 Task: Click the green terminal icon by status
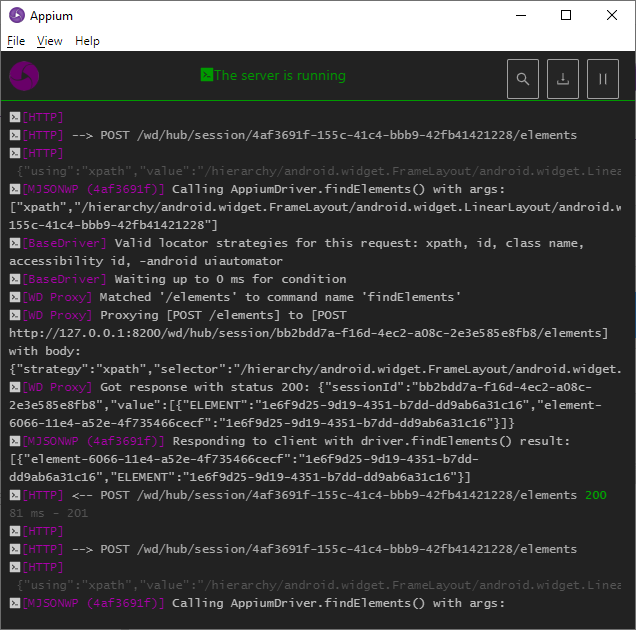coord(206,75)
